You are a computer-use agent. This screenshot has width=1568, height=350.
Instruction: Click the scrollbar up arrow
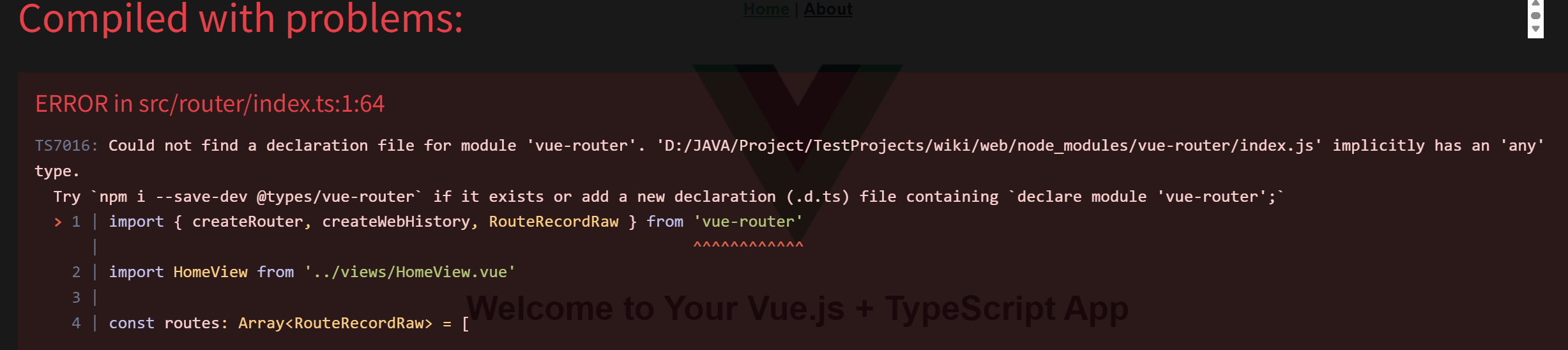coord(1535,3)
